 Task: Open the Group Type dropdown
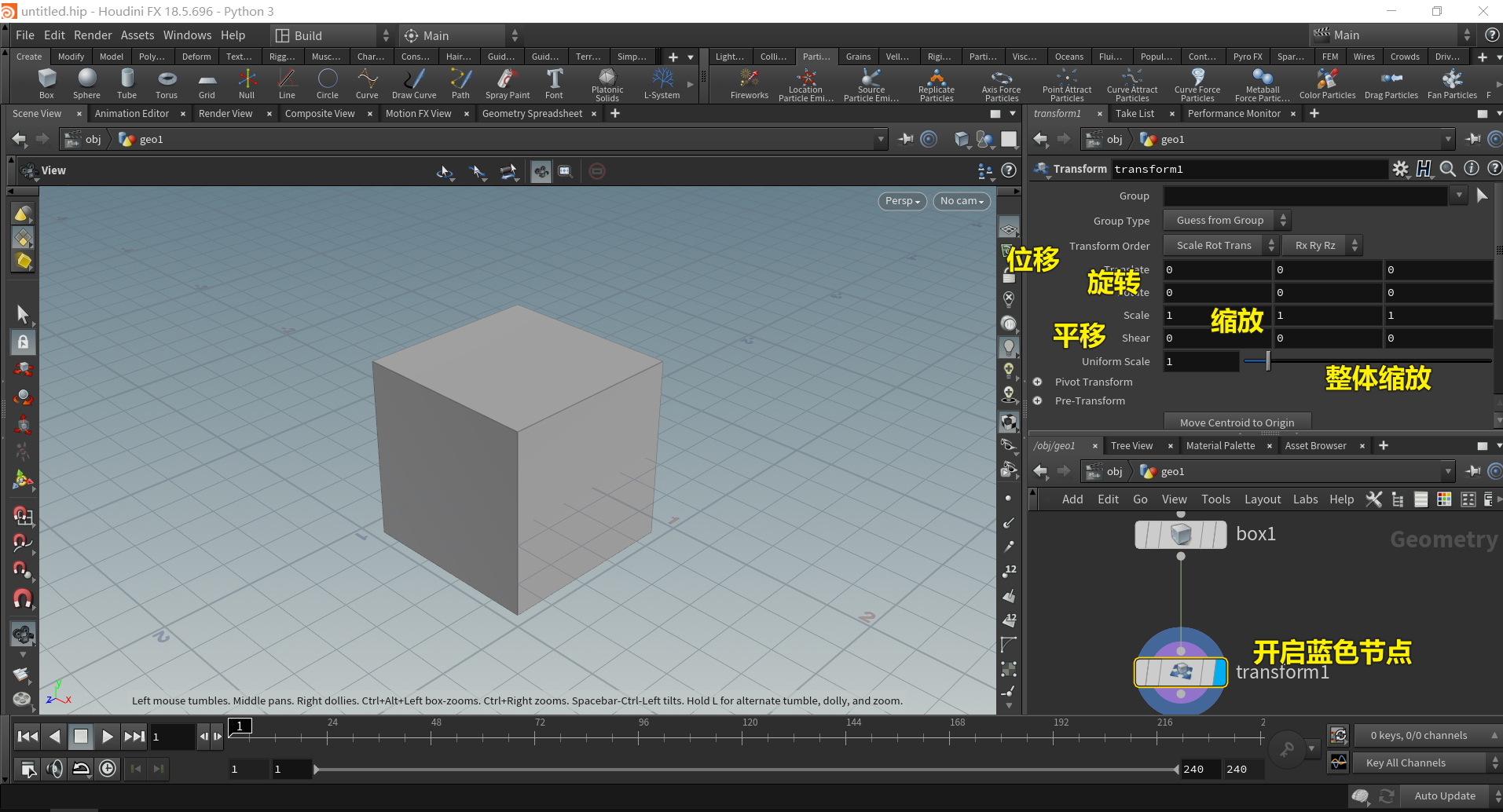pos(1226,221)
